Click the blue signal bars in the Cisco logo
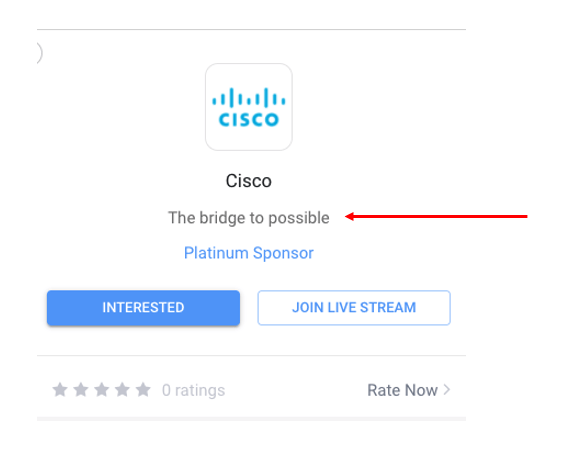 pyautogui.click(x=249, y=98)
